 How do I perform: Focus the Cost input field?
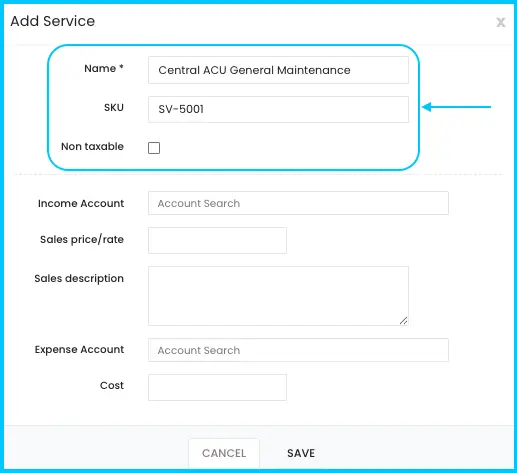(x=217, y=387)
